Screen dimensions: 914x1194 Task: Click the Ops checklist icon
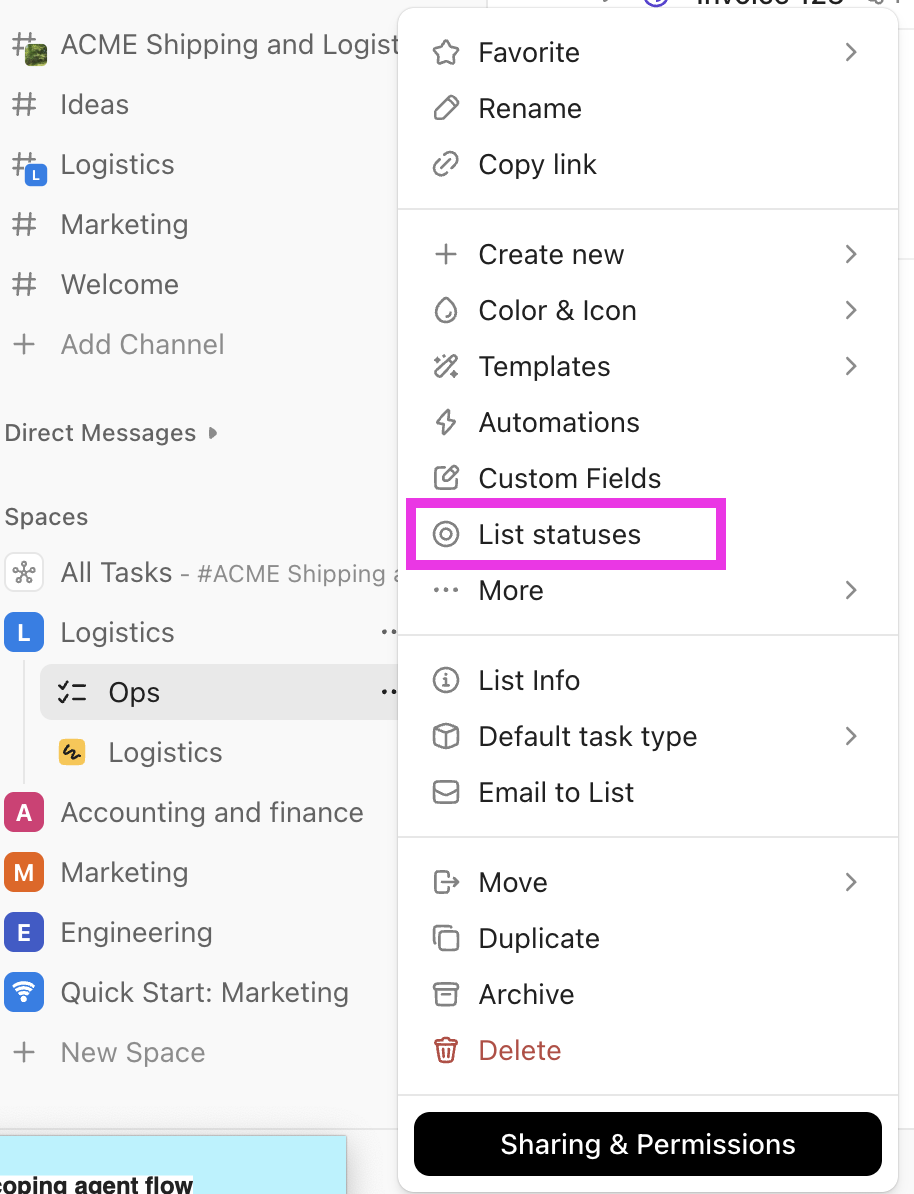click(73, 692)
